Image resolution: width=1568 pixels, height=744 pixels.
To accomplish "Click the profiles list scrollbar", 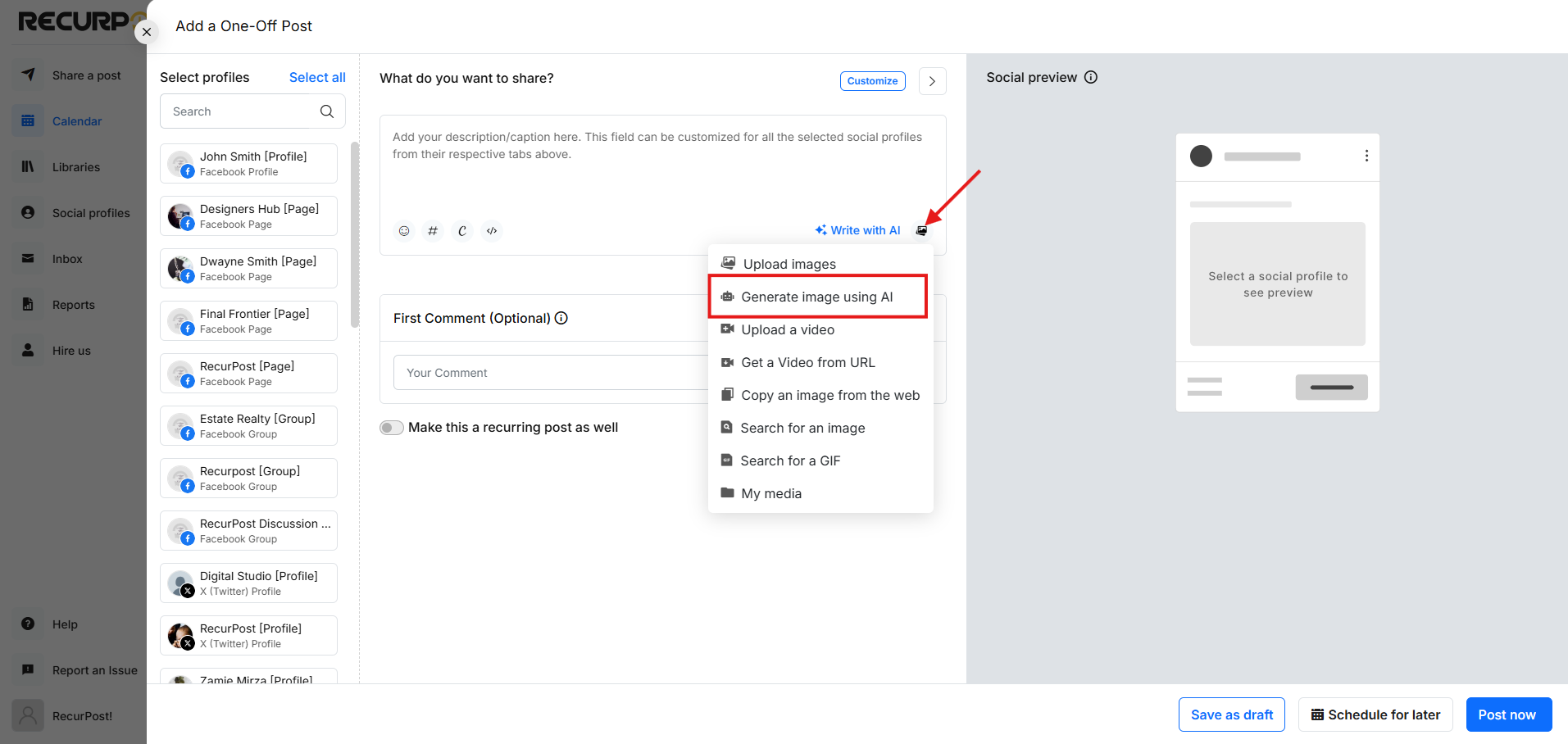I will [355, 234].
